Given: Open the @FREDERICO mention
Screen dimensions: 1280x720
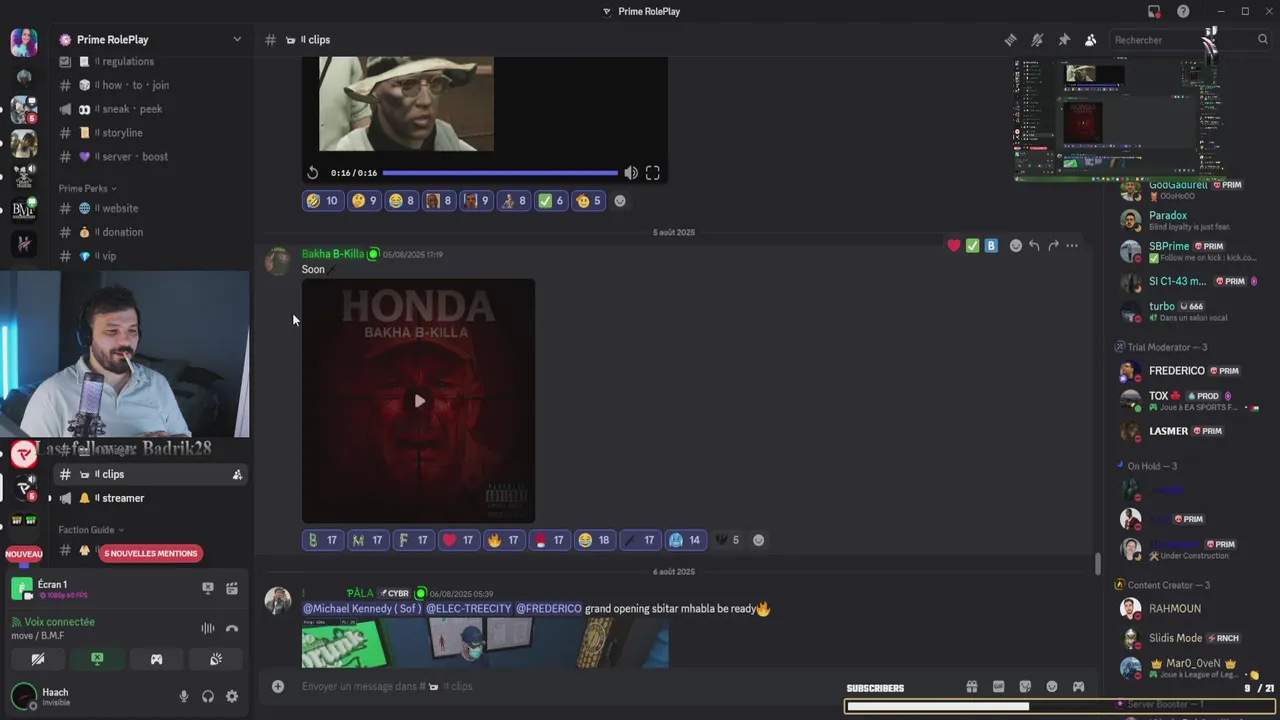Looking at the screenshot, I should 548,608.
